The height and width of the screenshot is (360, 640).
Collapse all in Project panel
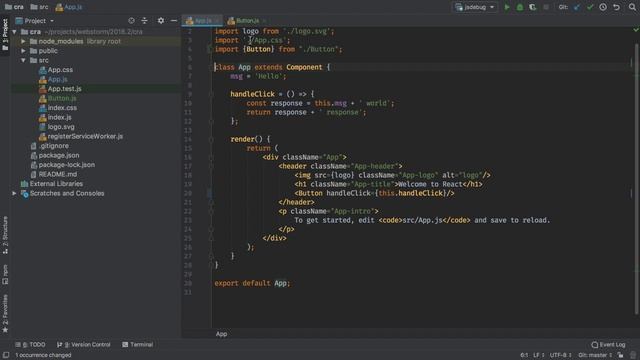pos(144,20)
